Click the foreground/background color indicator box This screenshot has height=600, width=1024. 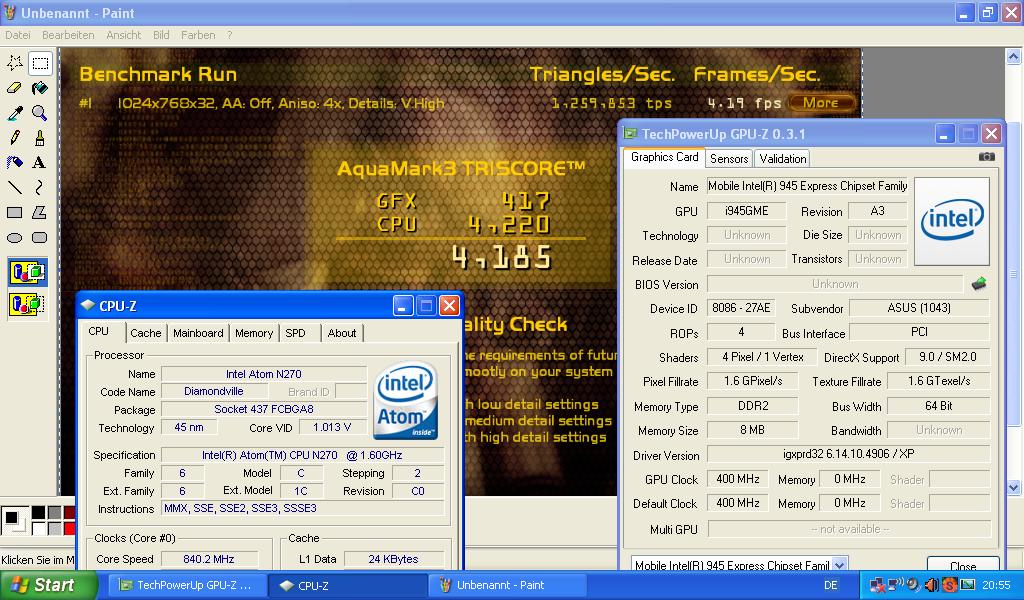click(14, 520)
